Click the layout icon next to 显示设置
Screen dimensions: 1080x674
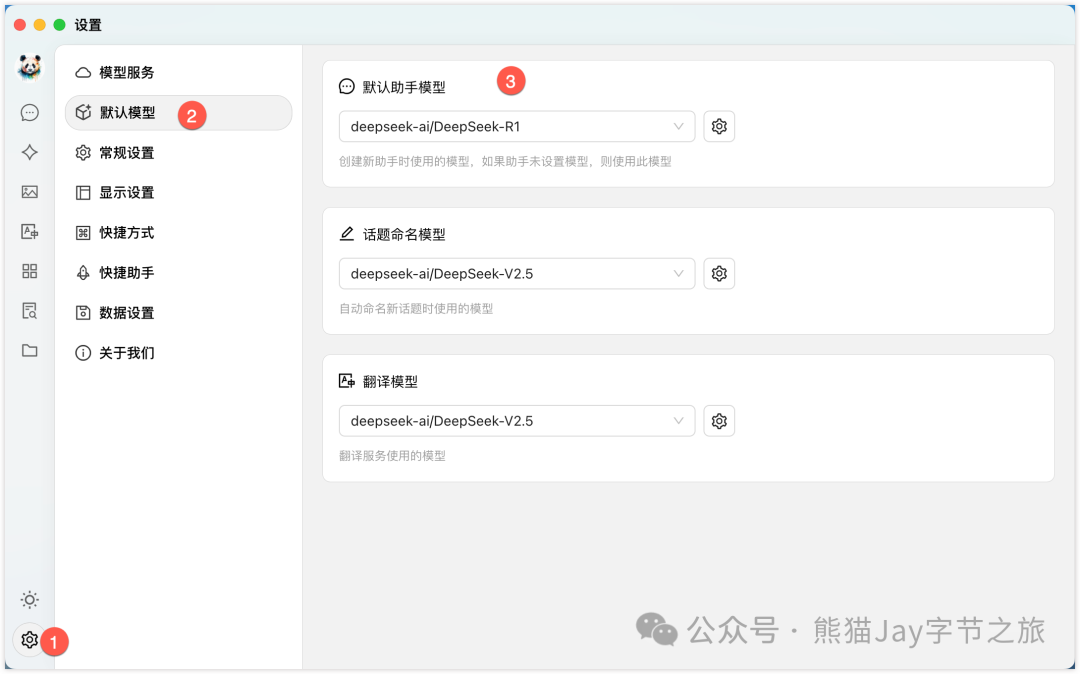[83, 193]
